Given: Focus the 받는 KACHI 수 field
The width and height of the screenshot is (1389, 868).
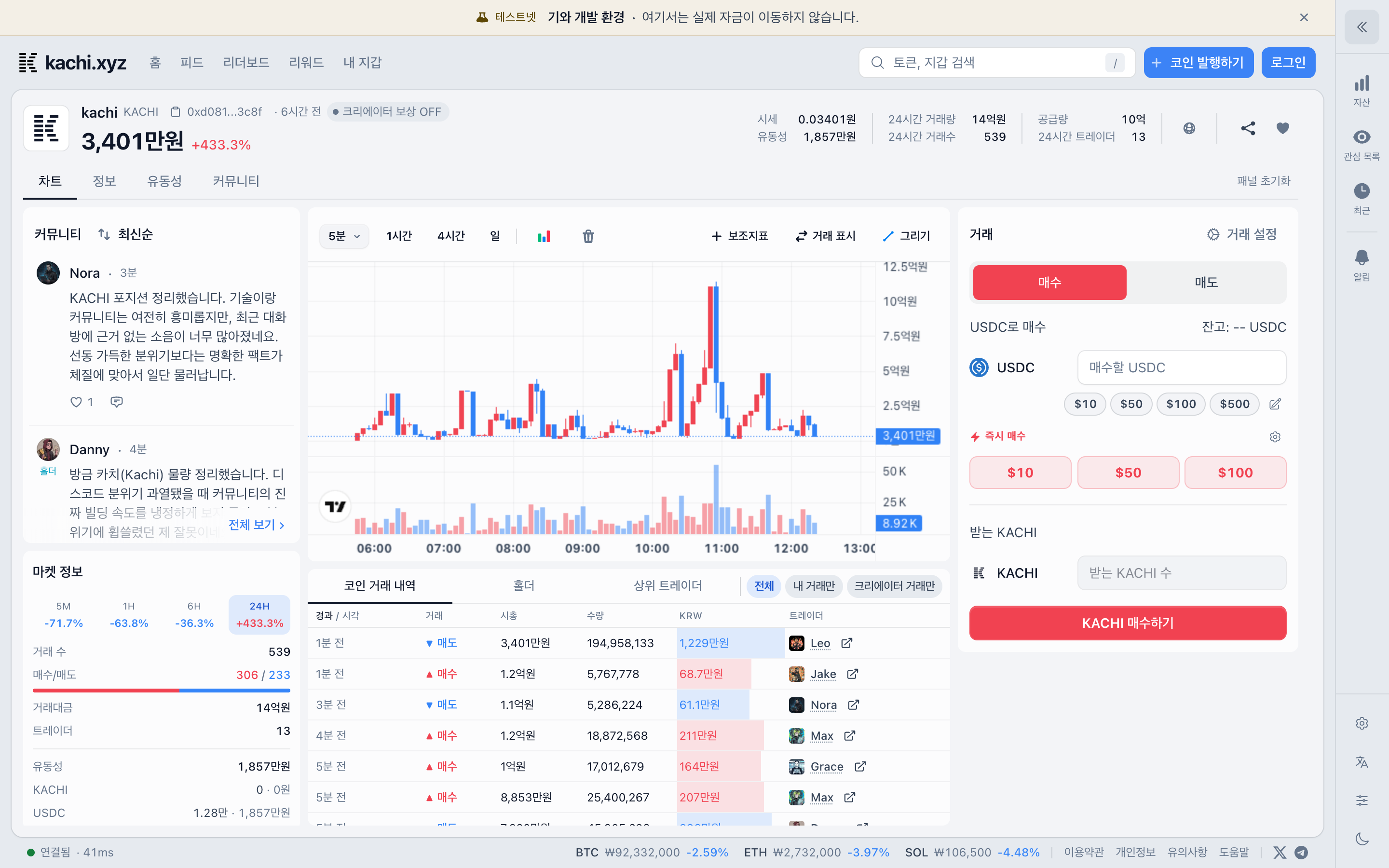Looking at the screenshot, I should 1181,573.
